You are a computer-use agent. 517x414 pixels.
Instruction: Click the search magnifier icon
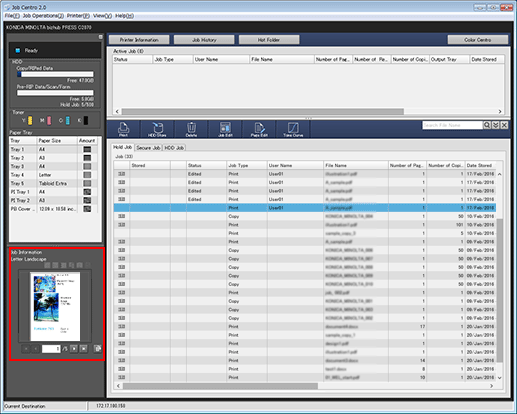tap(487, 125)
